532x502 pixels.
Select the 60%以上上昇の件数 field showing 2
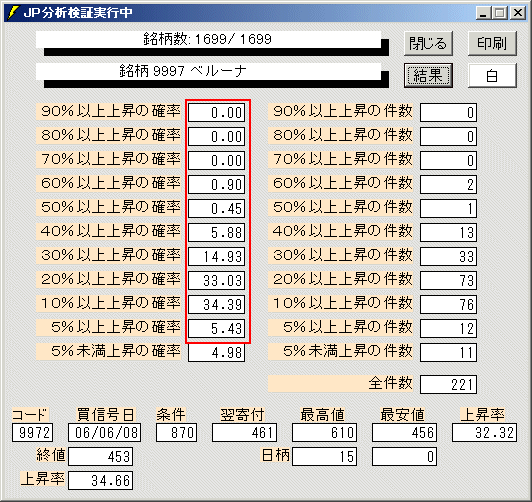[x=449, y=185]
